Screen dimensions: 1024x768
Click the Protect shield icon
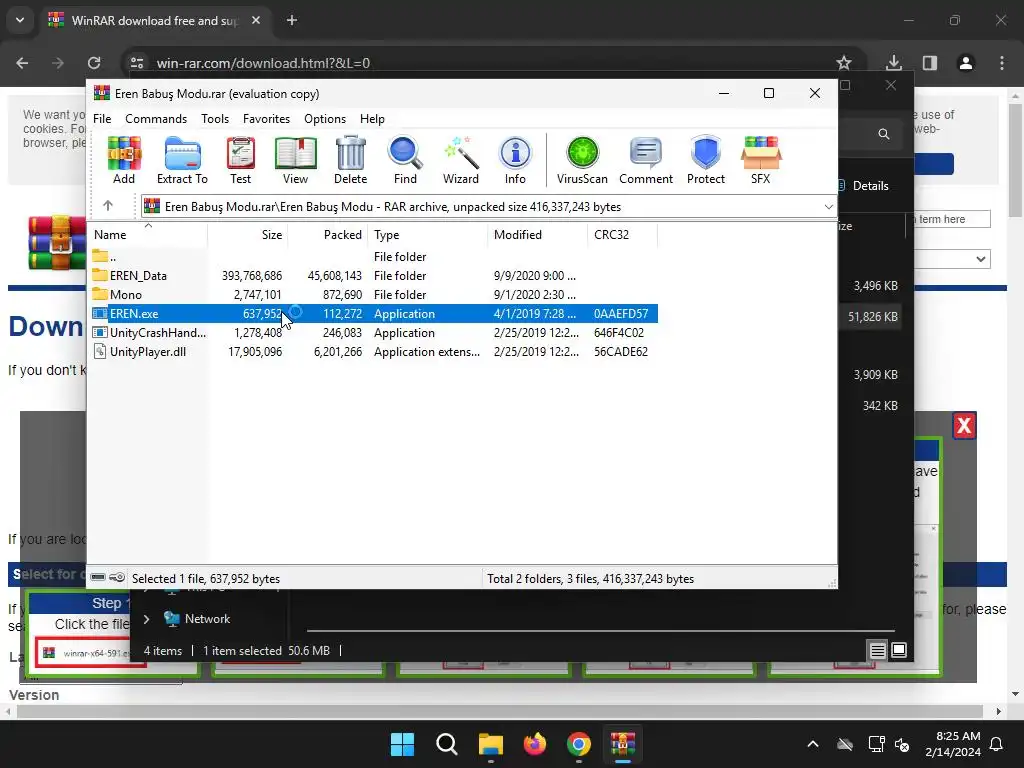706,160
